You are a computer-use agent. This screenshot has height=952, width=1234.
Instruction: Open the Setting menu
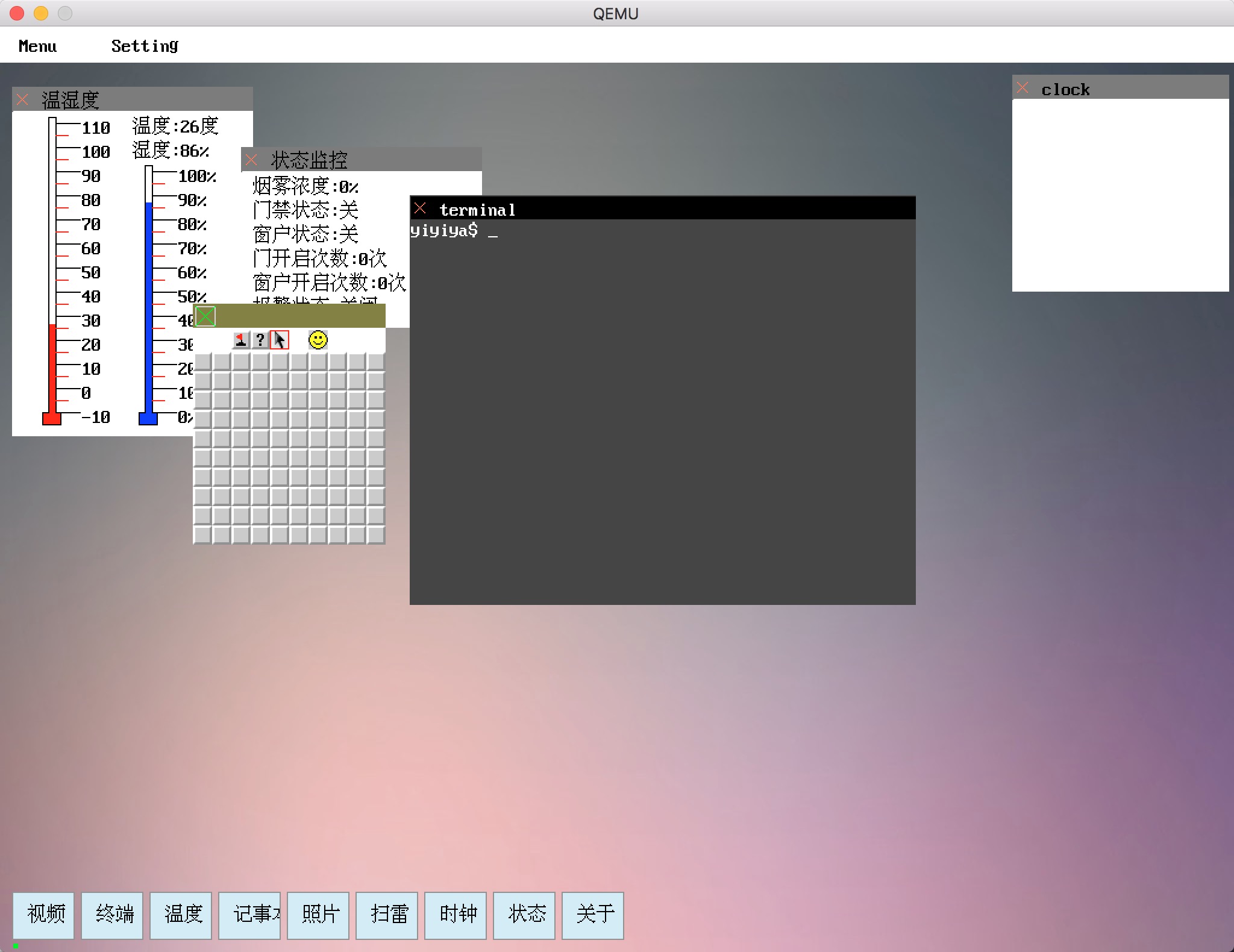[x=145, y=46]
